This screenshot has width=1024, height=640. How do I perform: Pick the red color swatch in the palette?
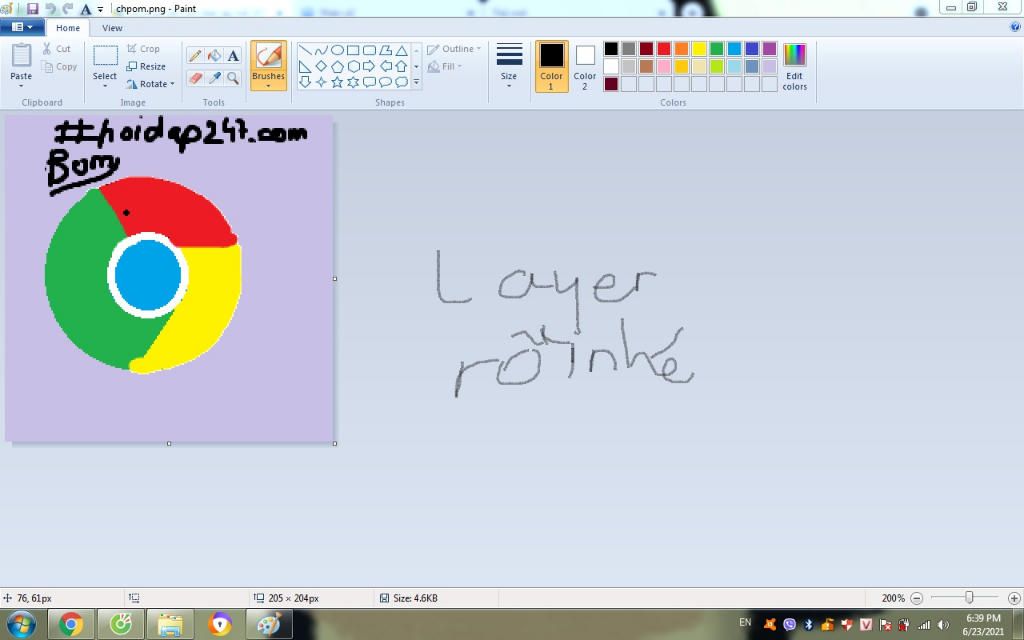664,49
